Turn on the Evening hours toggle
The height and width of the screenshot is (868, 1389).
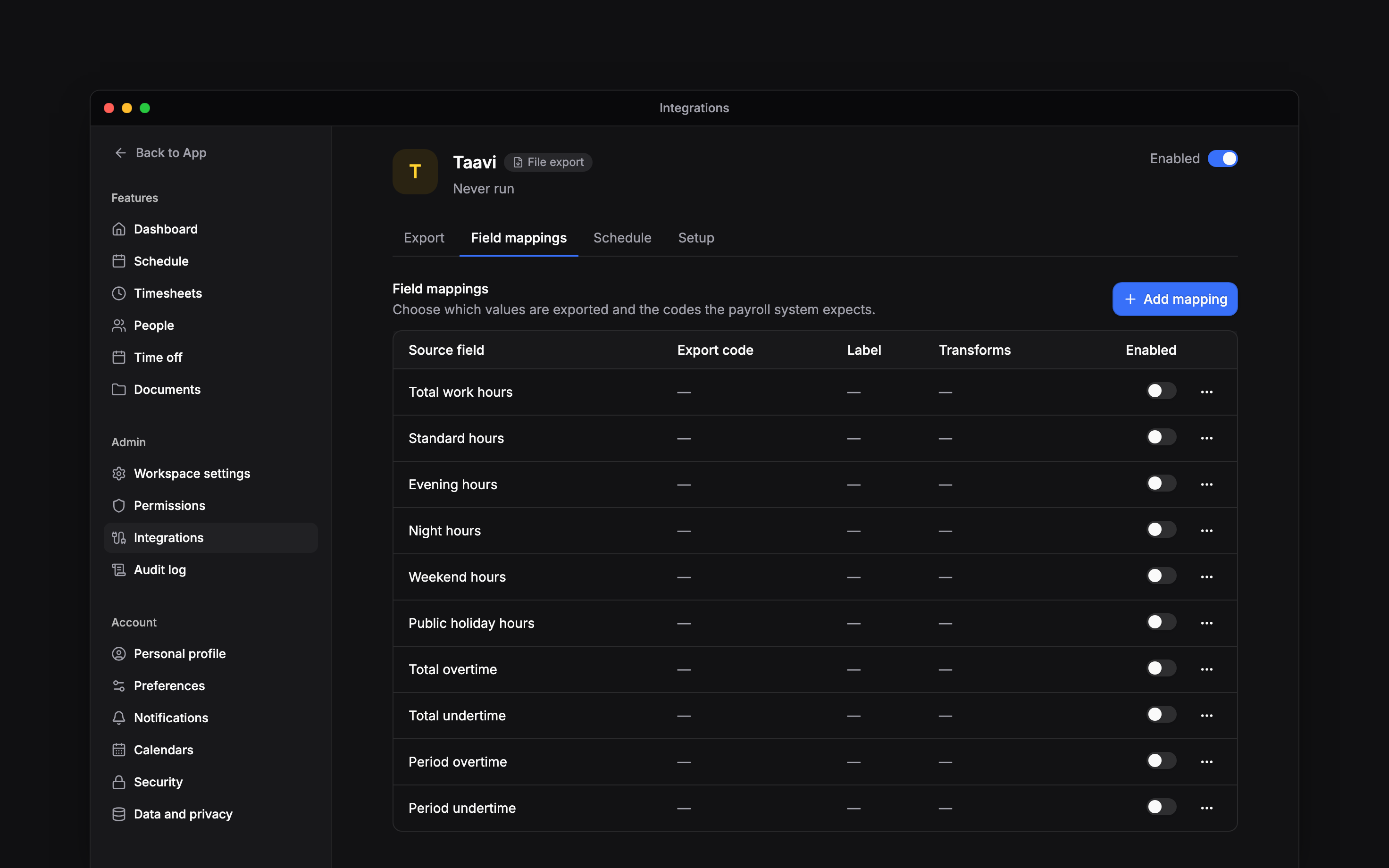click(x=1162, y=484)
